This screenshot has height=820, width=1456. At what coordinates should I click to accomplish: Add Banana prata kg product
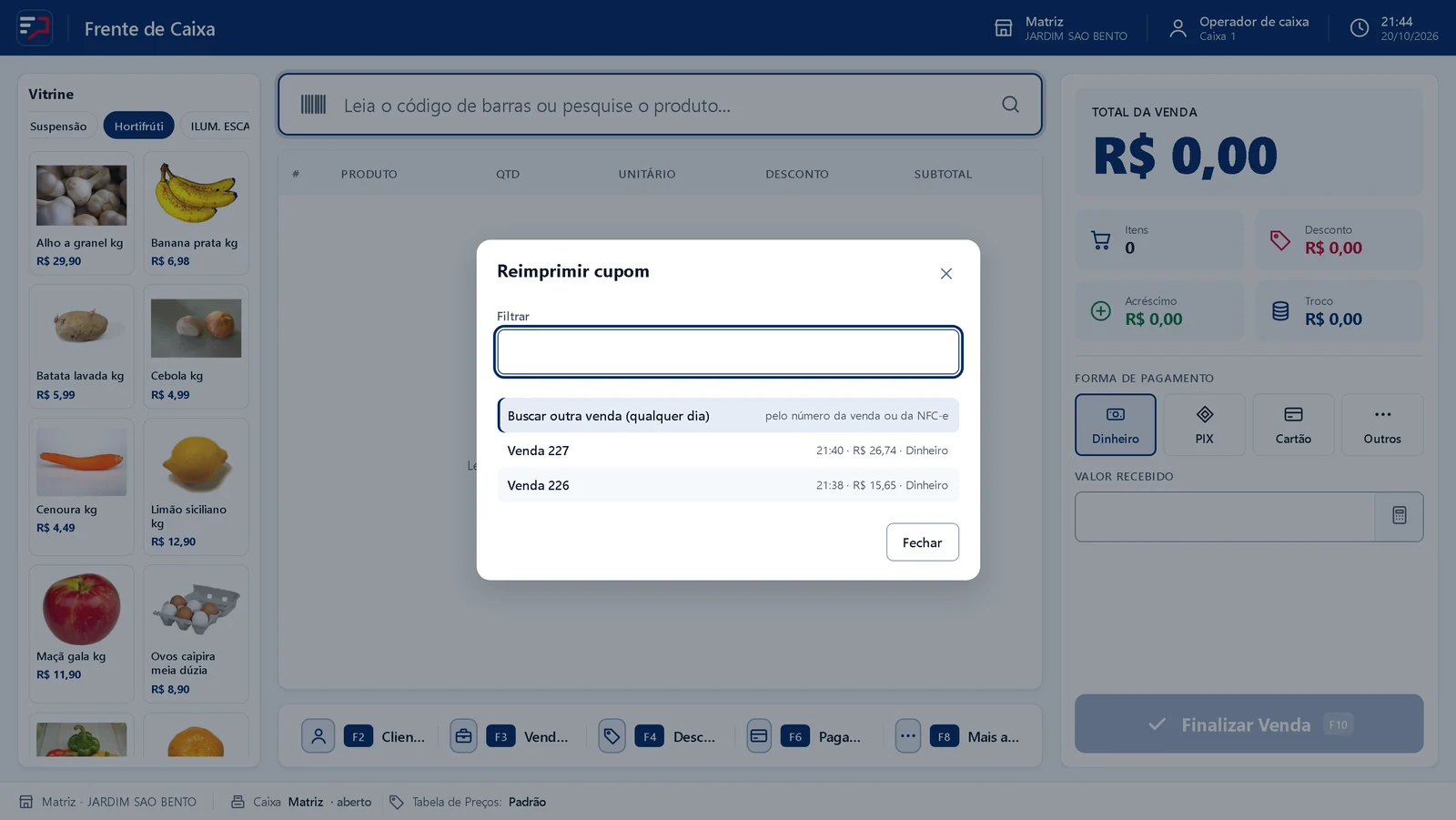tap(196, 214)
